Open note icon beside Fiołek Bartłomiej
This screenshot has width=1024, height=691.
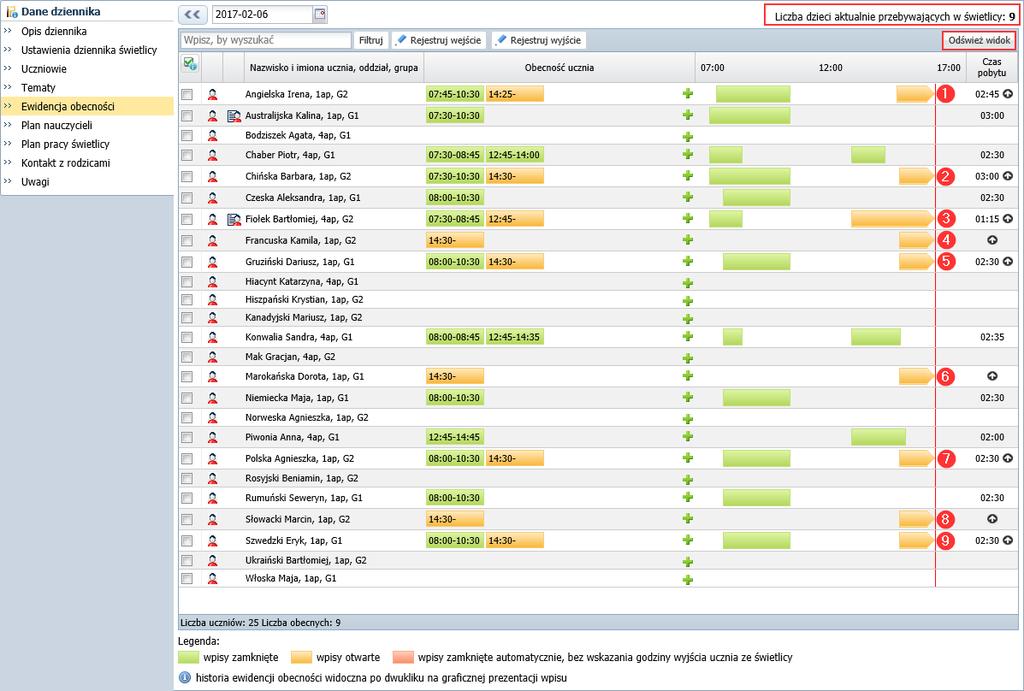click(234, 219)
